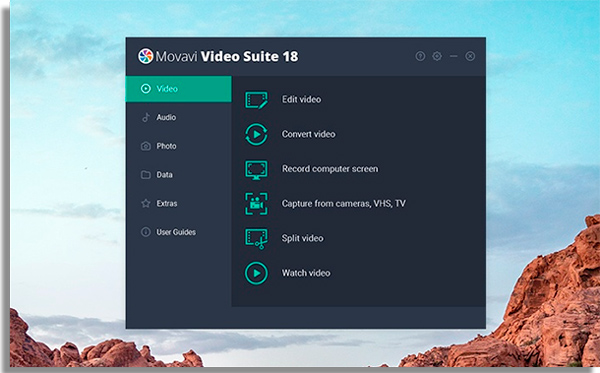Choose Convert video text option
This screenshot has height=373, width=600.
pyautogui.click(x=308, y=134)
